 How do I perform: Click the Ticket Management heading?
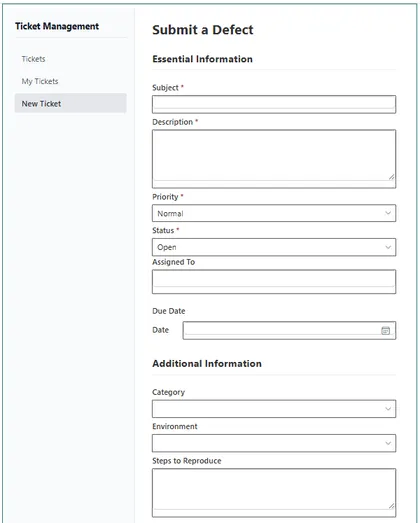[x=57, y=26]
